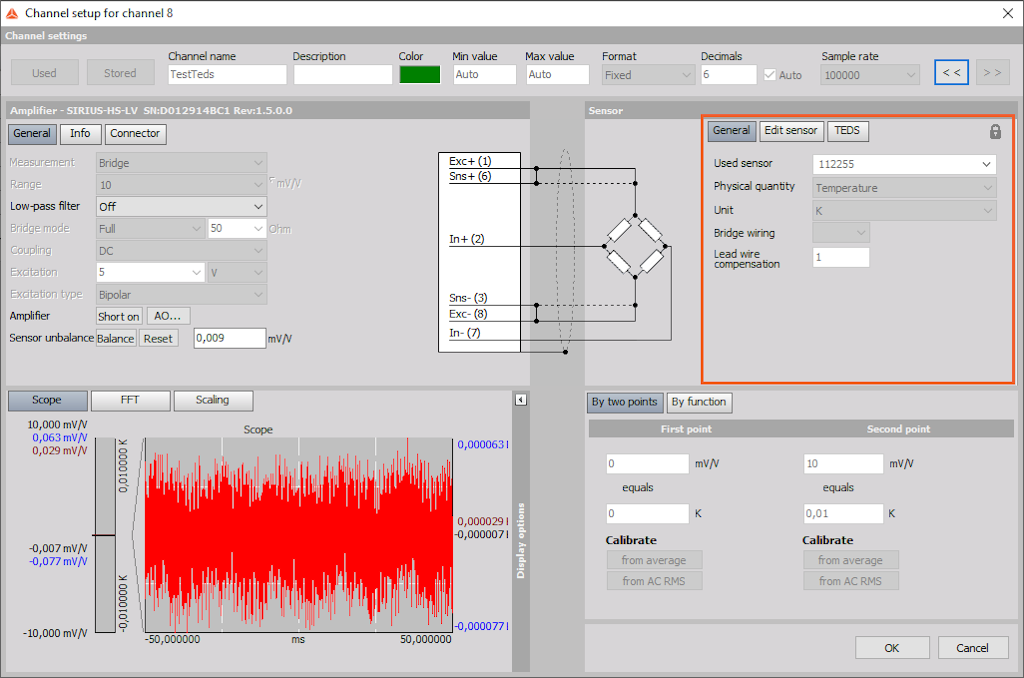Click the Channel name field
This screenshot has height=678, width=1024.
[x=227, y=74]
